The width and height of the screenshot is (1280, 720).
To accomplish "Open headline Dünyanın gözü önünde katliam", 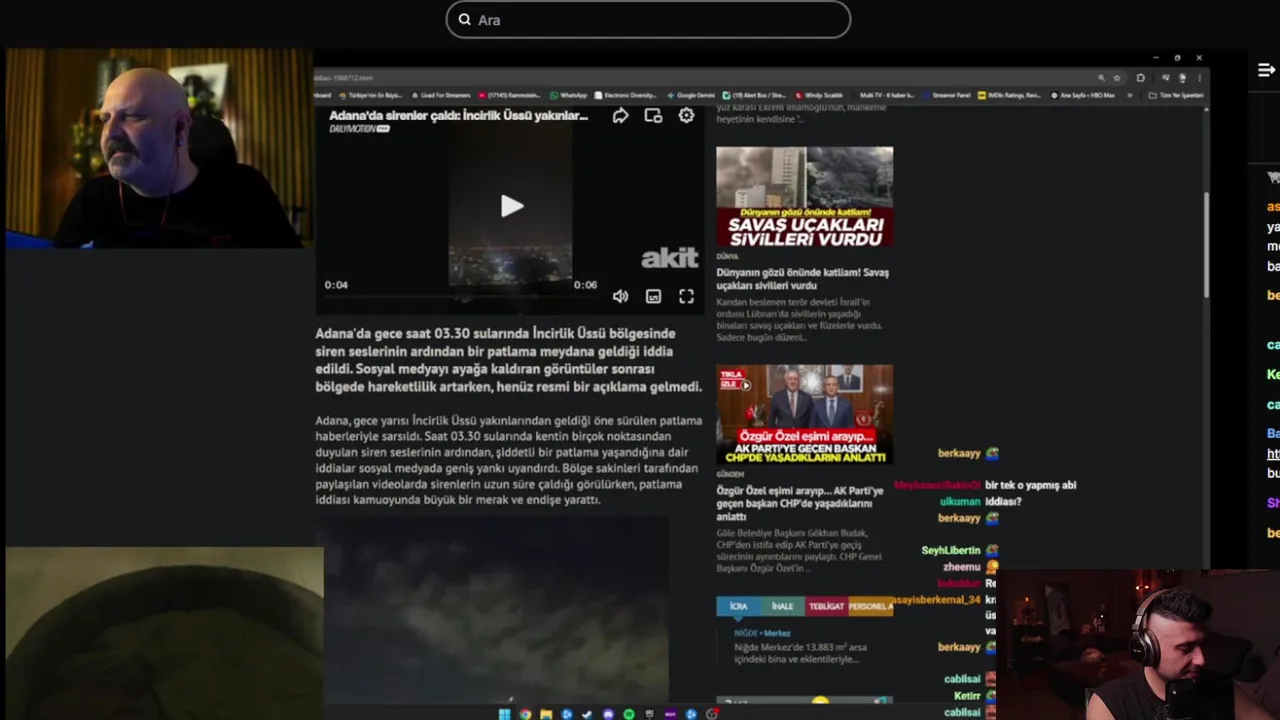I will 802,279.
